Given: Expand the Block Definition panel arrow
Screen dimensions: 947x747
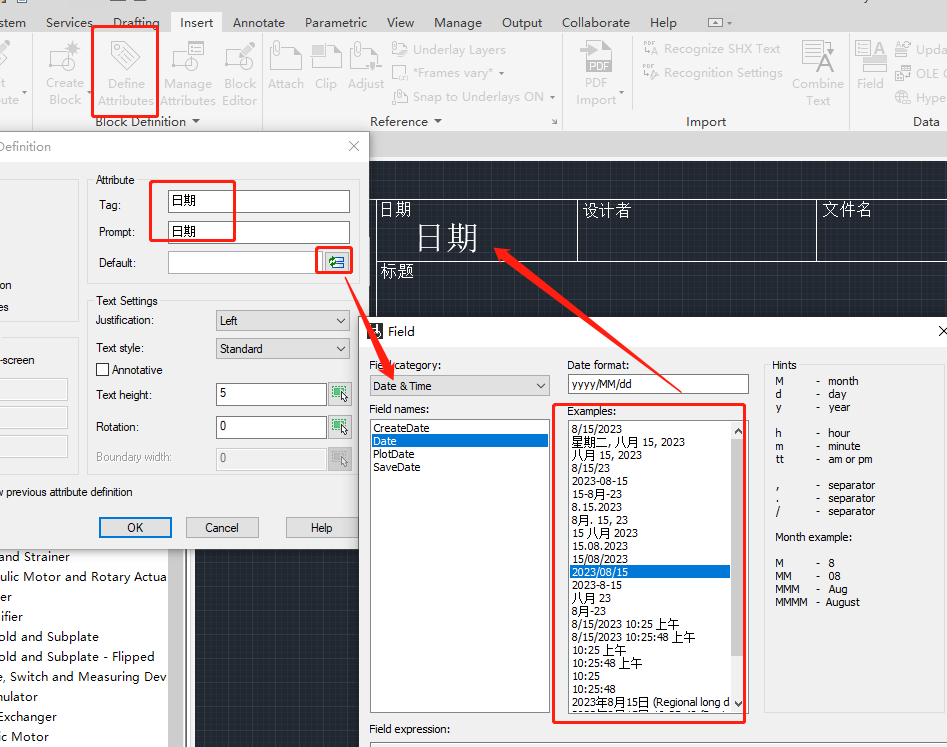Looking at the screenshot, I should pyautogui.click(x=196, y=121).
